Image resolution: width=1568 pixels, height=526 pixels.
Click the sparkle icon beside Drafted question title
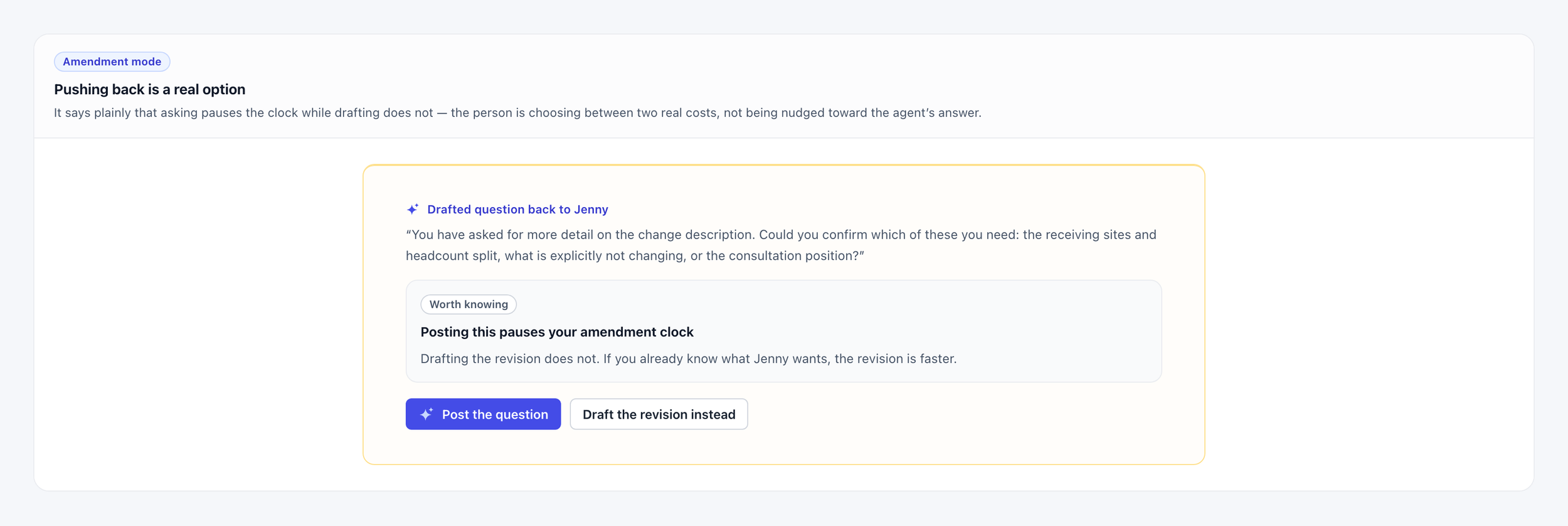(x=413, y=209)
